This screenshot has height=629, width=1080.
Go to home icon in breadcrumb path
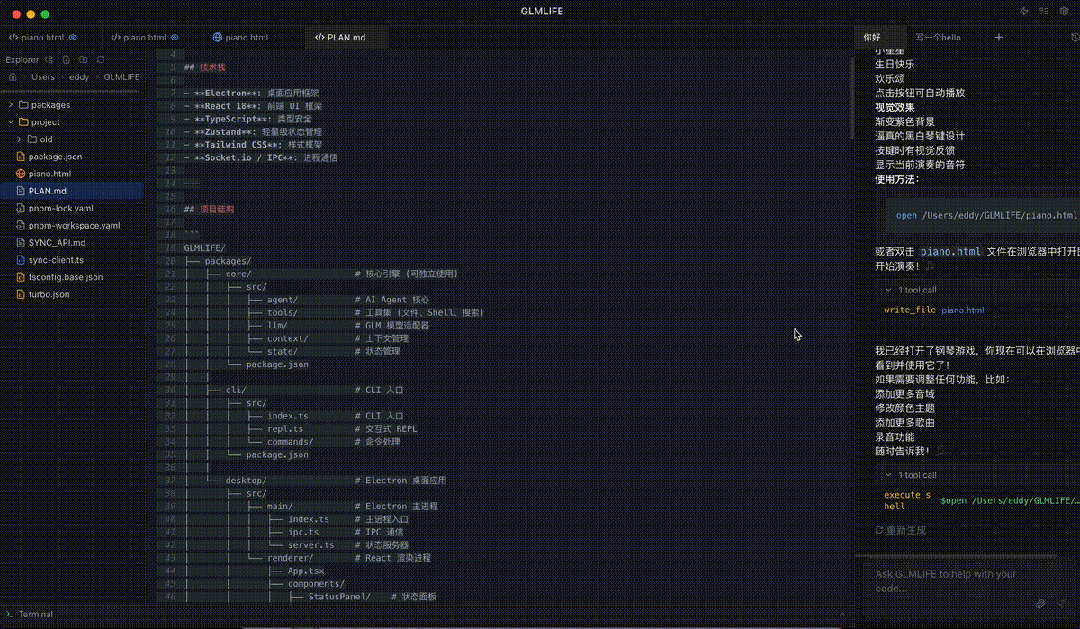click(13, 77)
